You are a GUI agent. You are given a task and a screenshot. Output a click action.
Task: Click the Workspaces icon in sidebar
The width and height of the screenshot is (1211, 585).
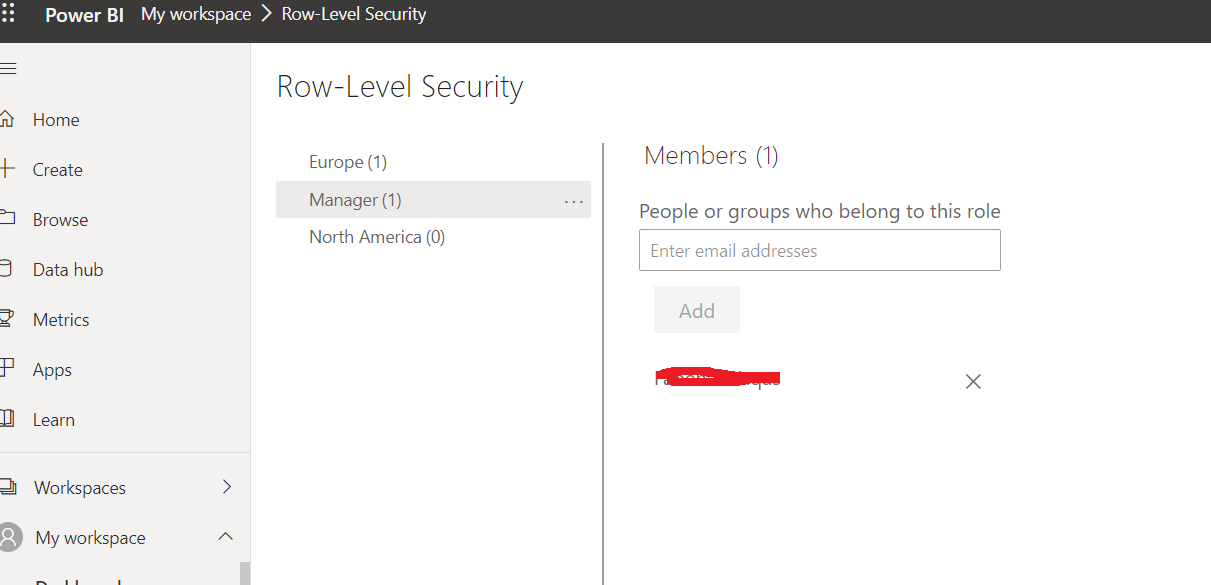pyautogui.click(x=8, y=487)
